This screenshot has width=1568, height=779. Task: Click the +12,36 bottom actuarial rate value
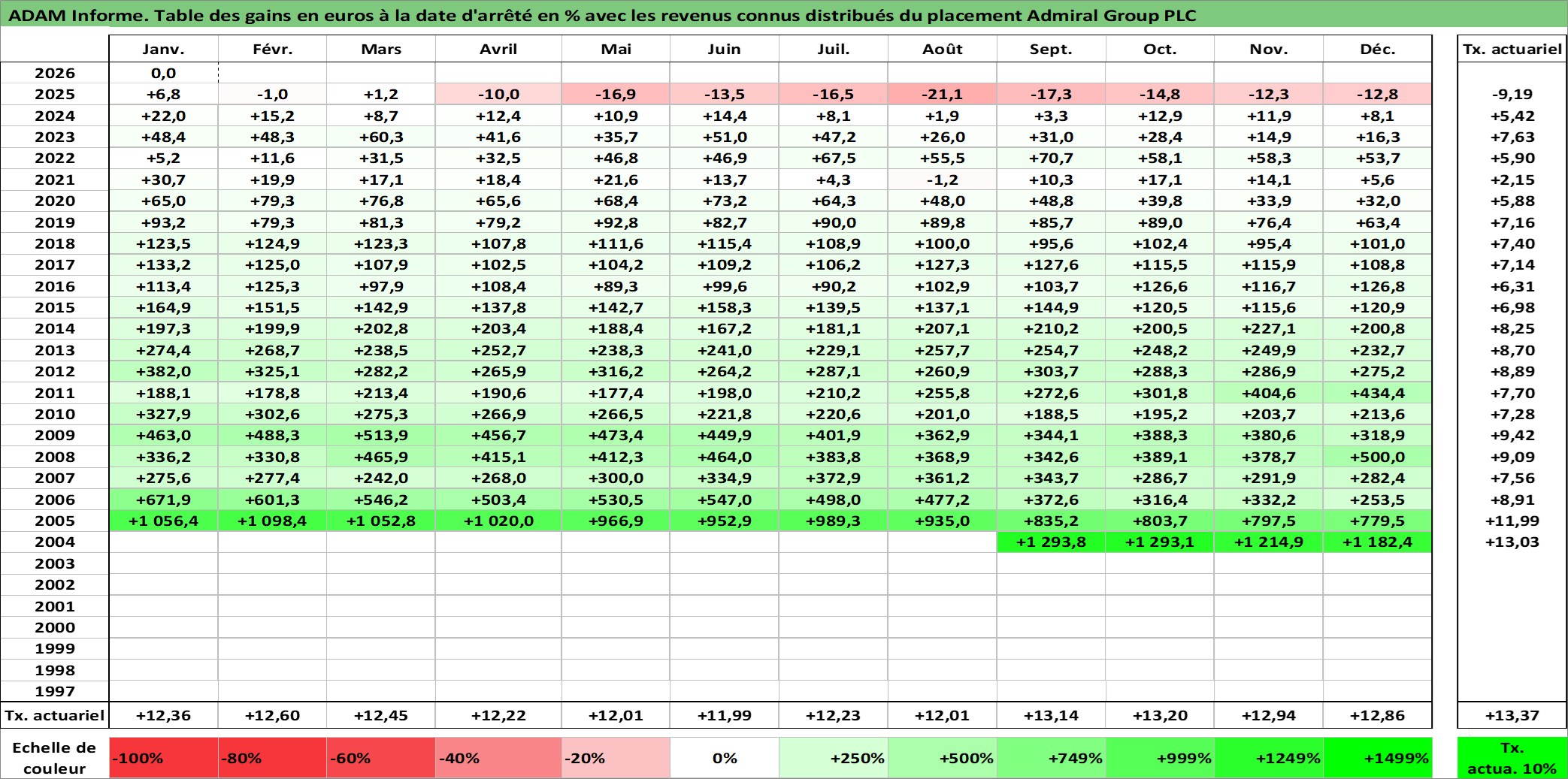click(163, 715)
